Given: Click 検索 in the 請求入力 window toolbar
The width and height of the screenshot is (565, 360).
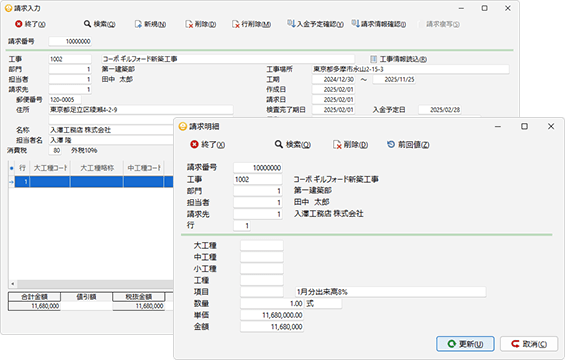Looking at the screenshot, I should click(x=99, y=24).
